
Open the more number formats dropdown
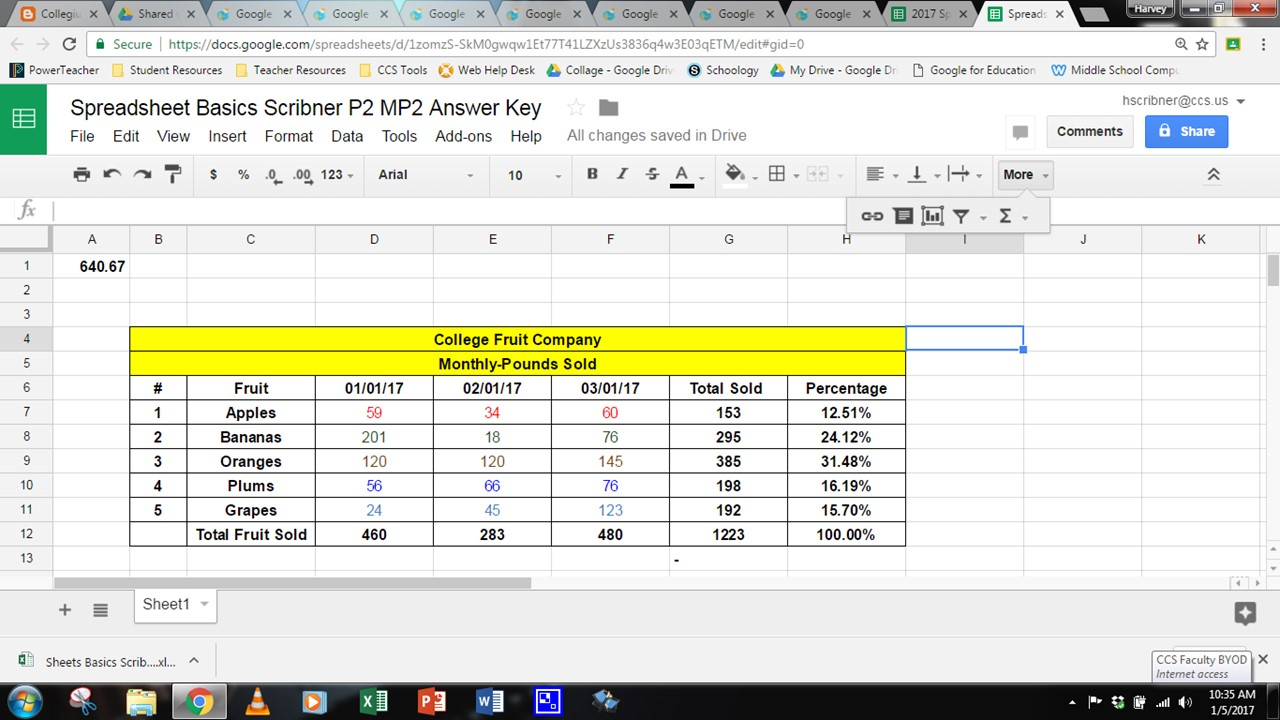coord(337,175)
